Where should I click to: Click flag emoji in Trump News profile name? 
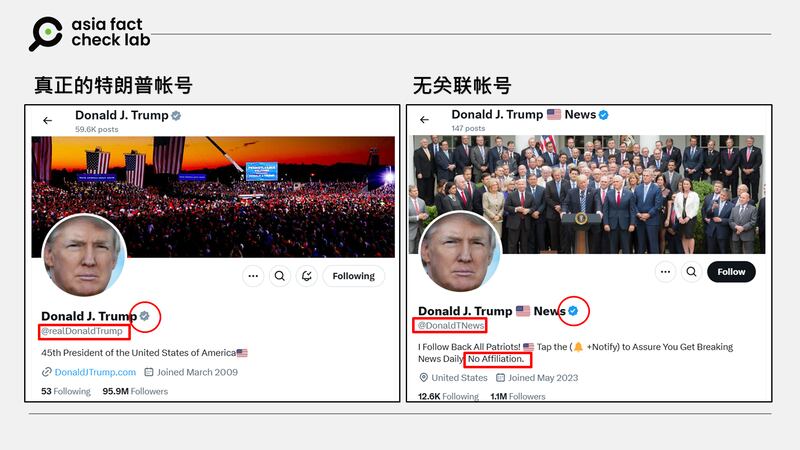[x=523, y=311]
